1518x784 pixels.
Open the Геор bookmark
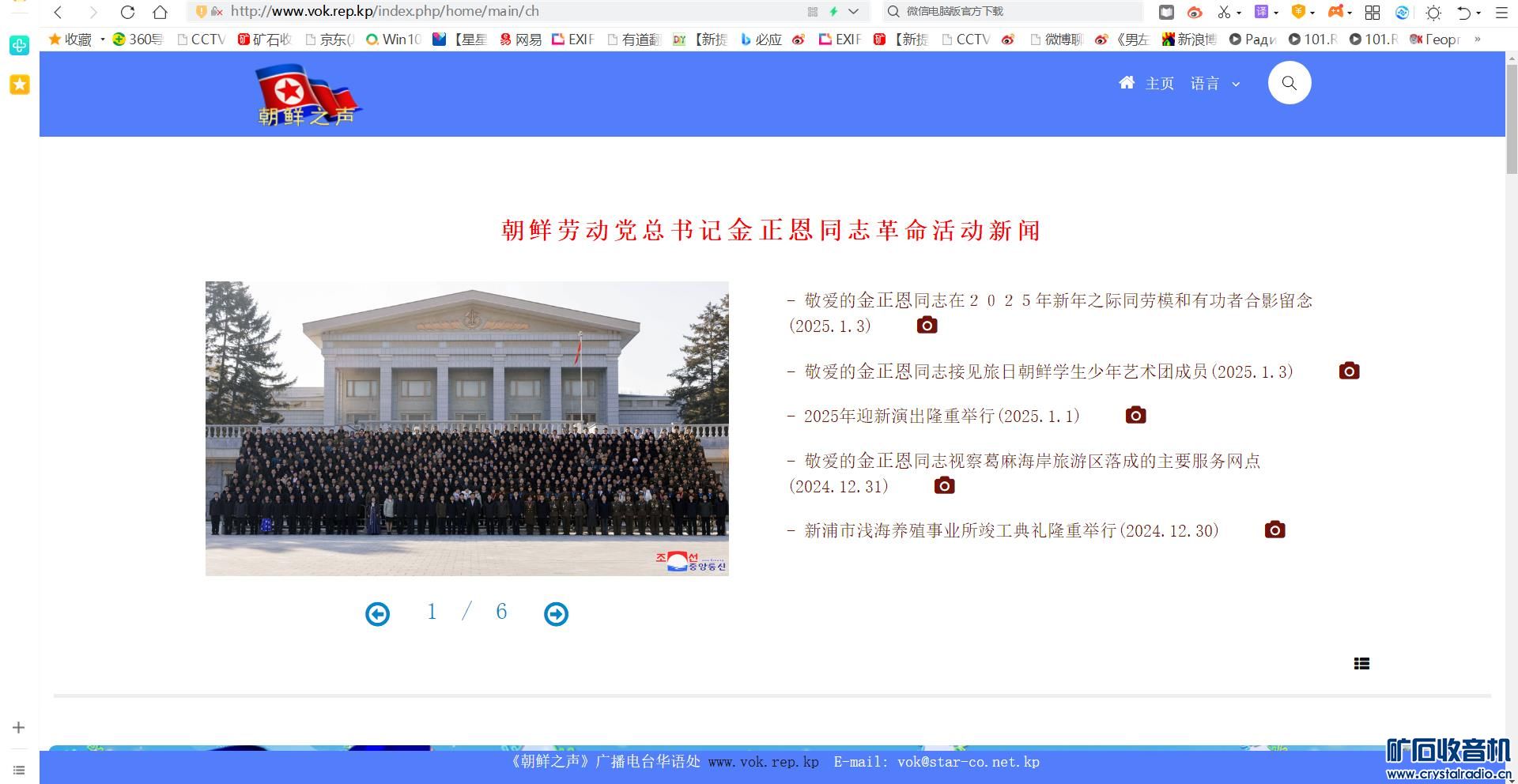tap(1435, 40)
